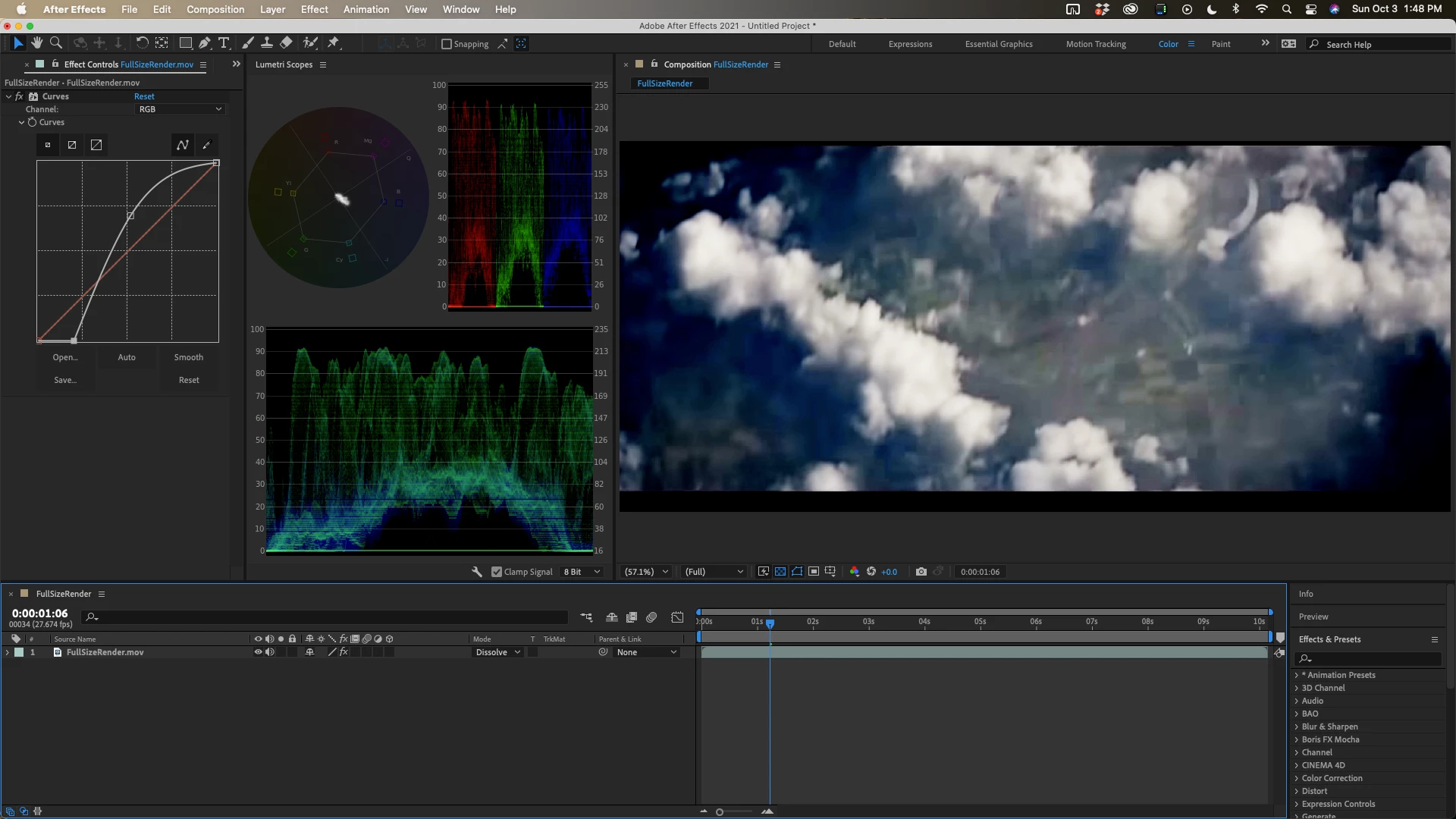Click the Auto button under curves
The image size is (1456, 819).
click(127, 357)
